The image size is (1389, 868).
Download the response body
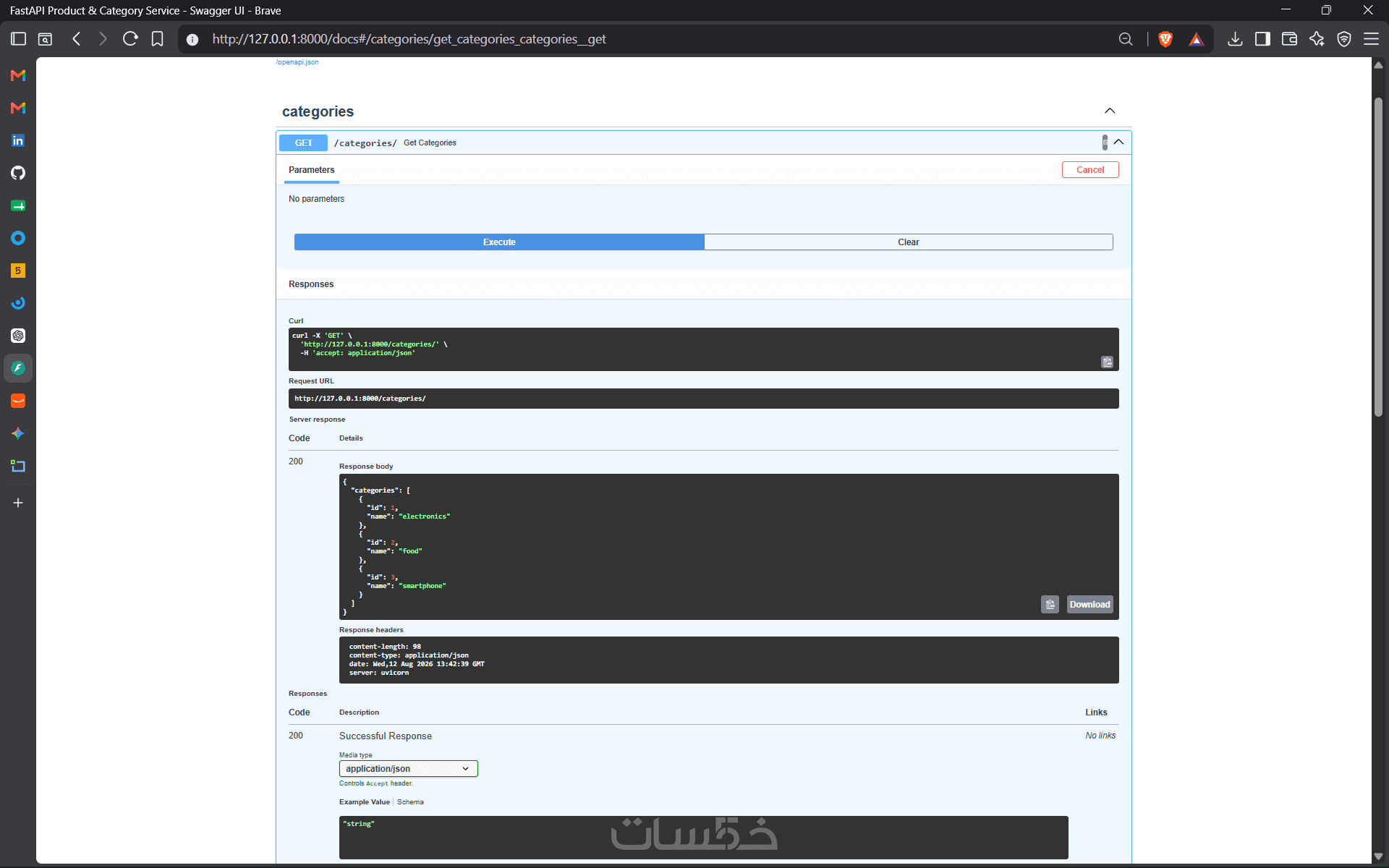(1089, 605)
